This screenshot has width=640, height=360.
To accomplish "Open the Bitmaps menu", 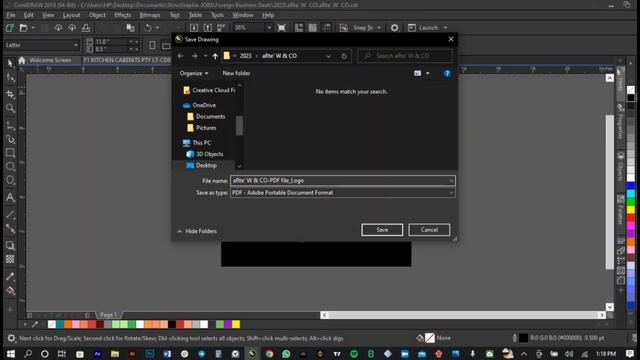I will pos(150,15).
